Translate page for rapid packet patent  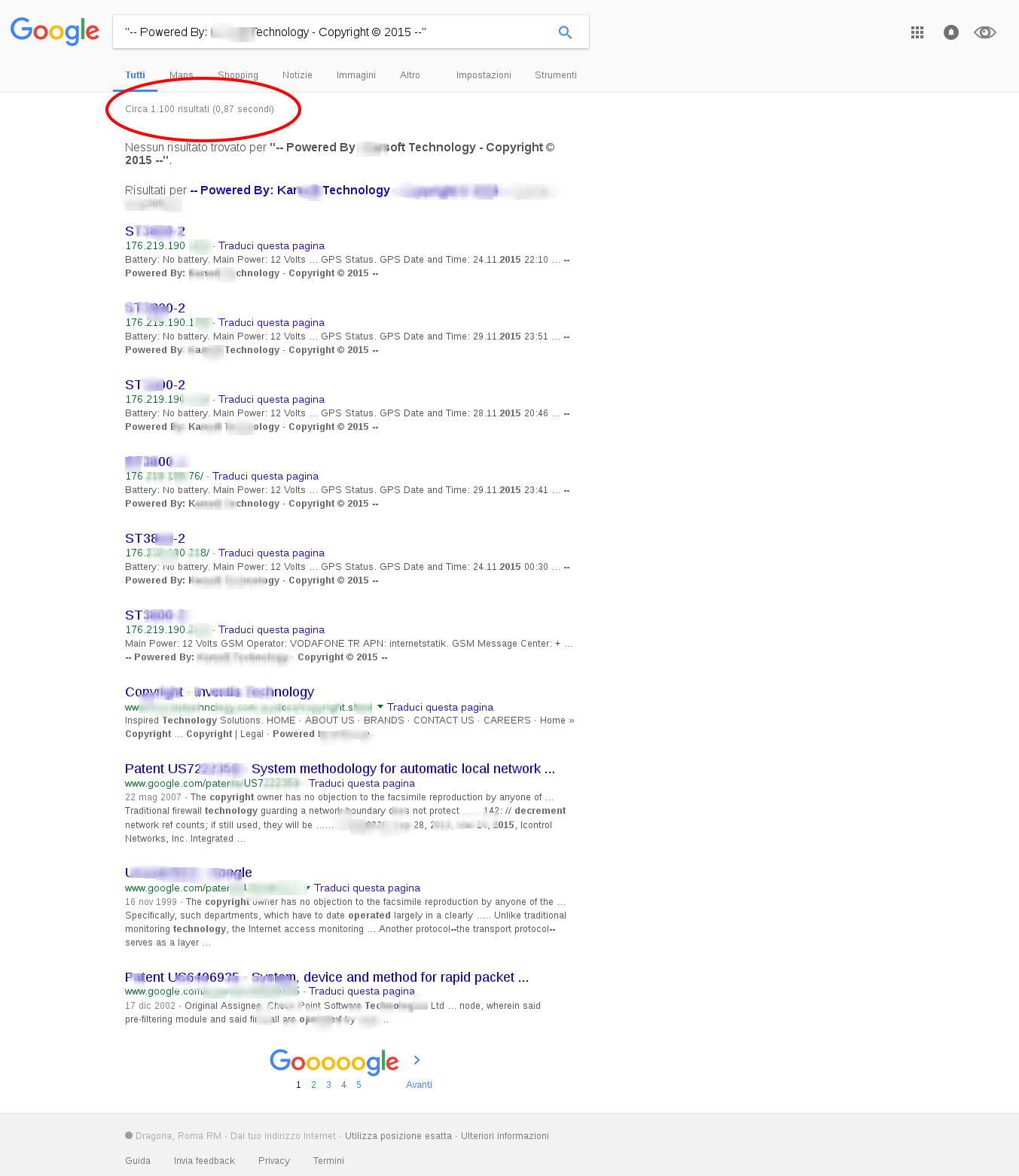click(362, 992)
